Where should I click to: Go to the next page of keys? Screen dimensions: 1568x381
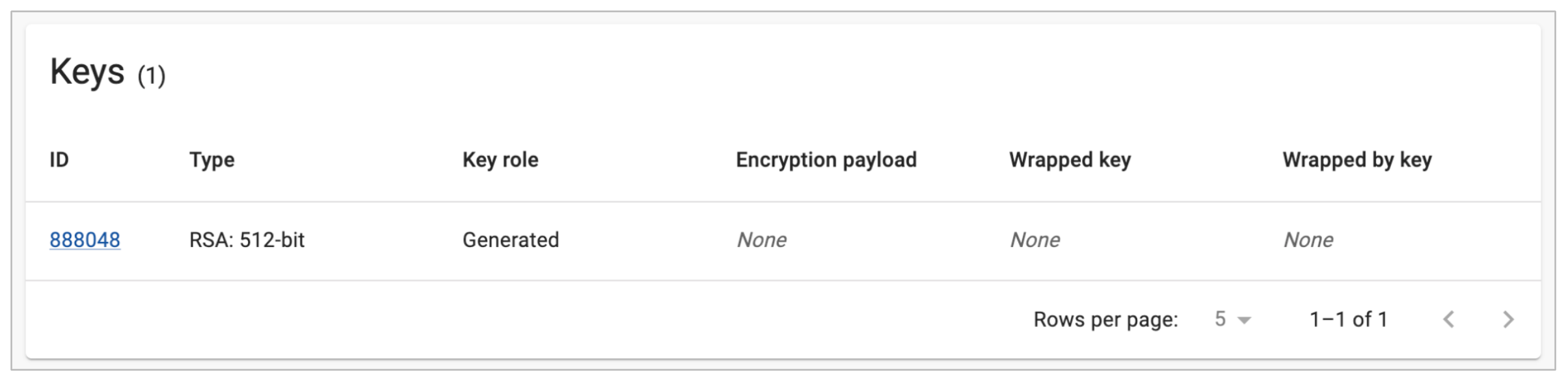tap(1508, 319)
